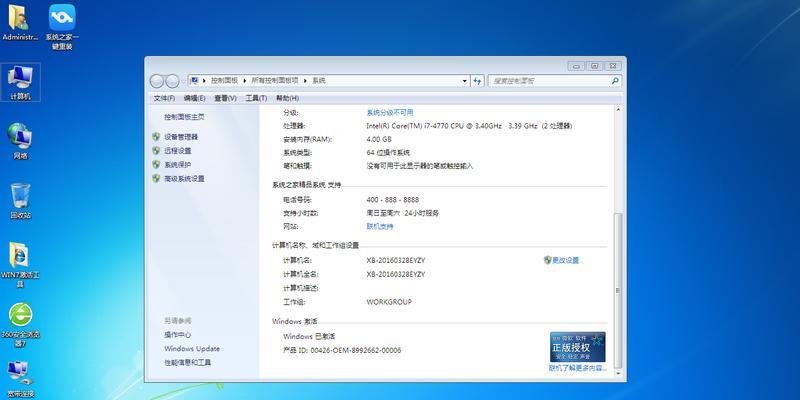Click the address bar refresh button
This screenshot has height=400, width=800.
pos(478,81)
